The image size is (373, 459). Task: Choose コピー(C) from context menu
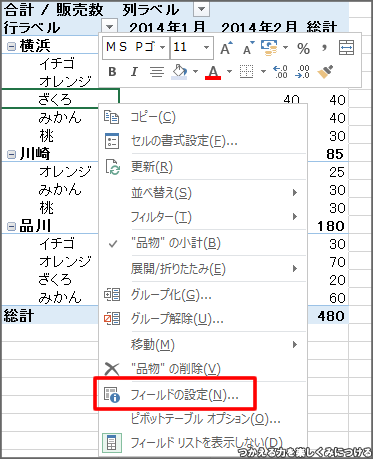[203, 117]
